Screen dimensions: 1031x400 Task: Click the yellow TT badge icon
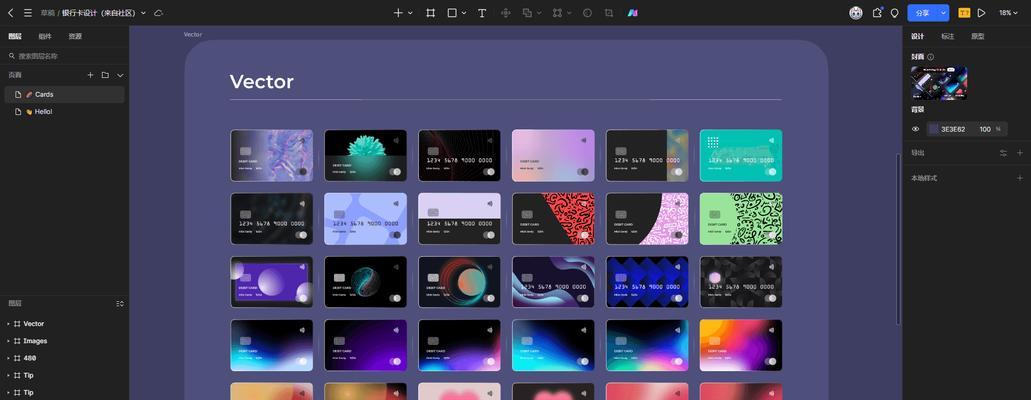[964, 12]
